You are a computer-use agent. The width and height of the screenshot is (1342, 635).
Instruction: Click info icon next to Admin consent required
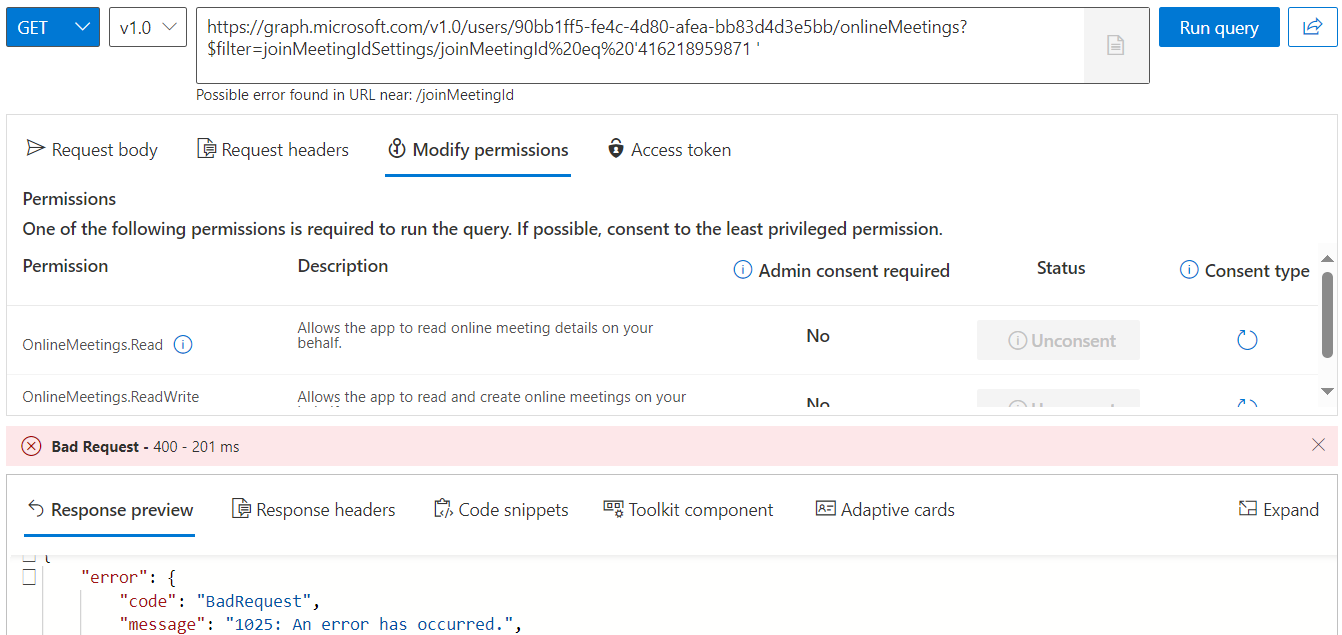(x=743, y=270)
